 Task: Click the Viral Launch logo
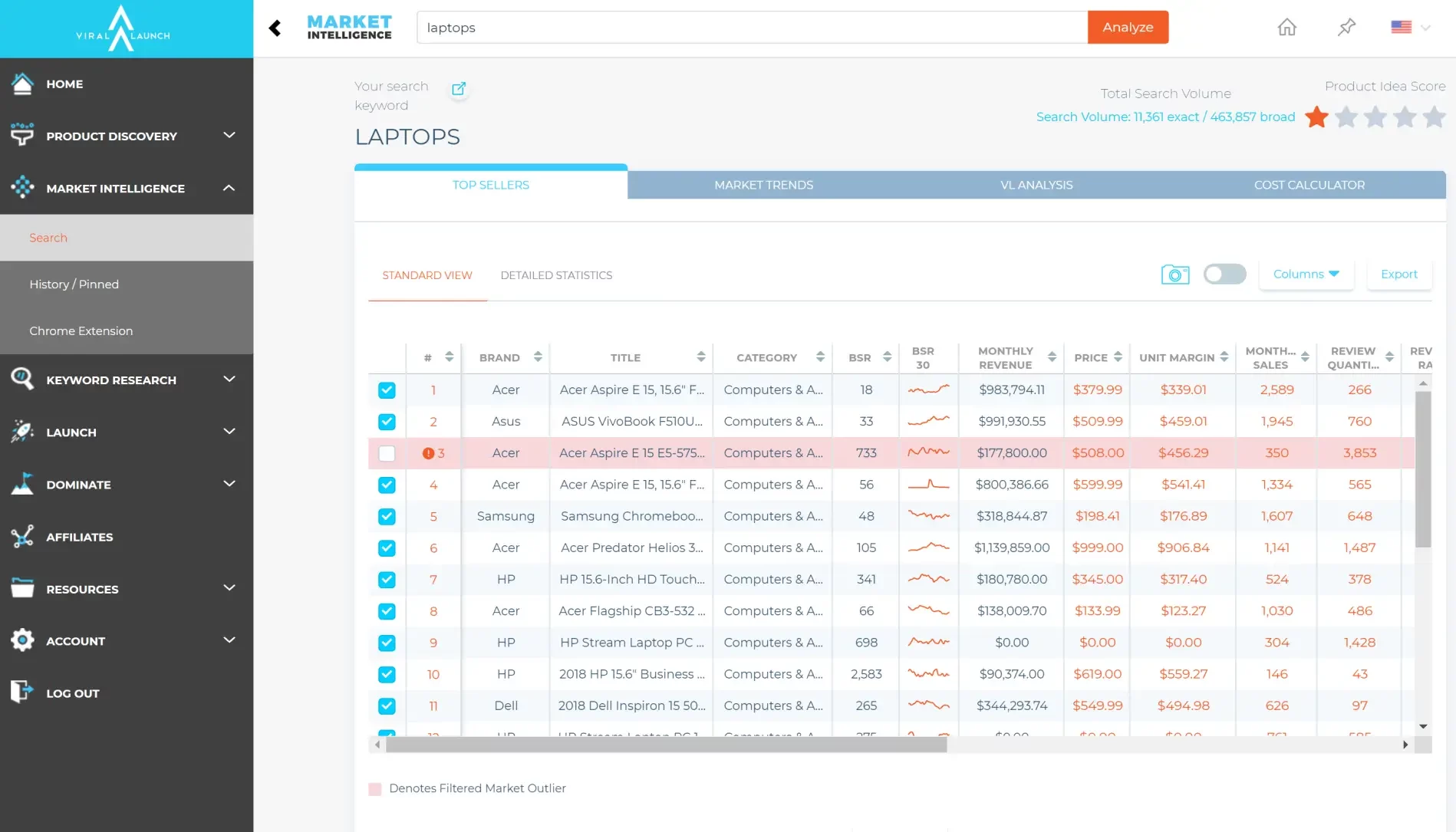point(123,29)
